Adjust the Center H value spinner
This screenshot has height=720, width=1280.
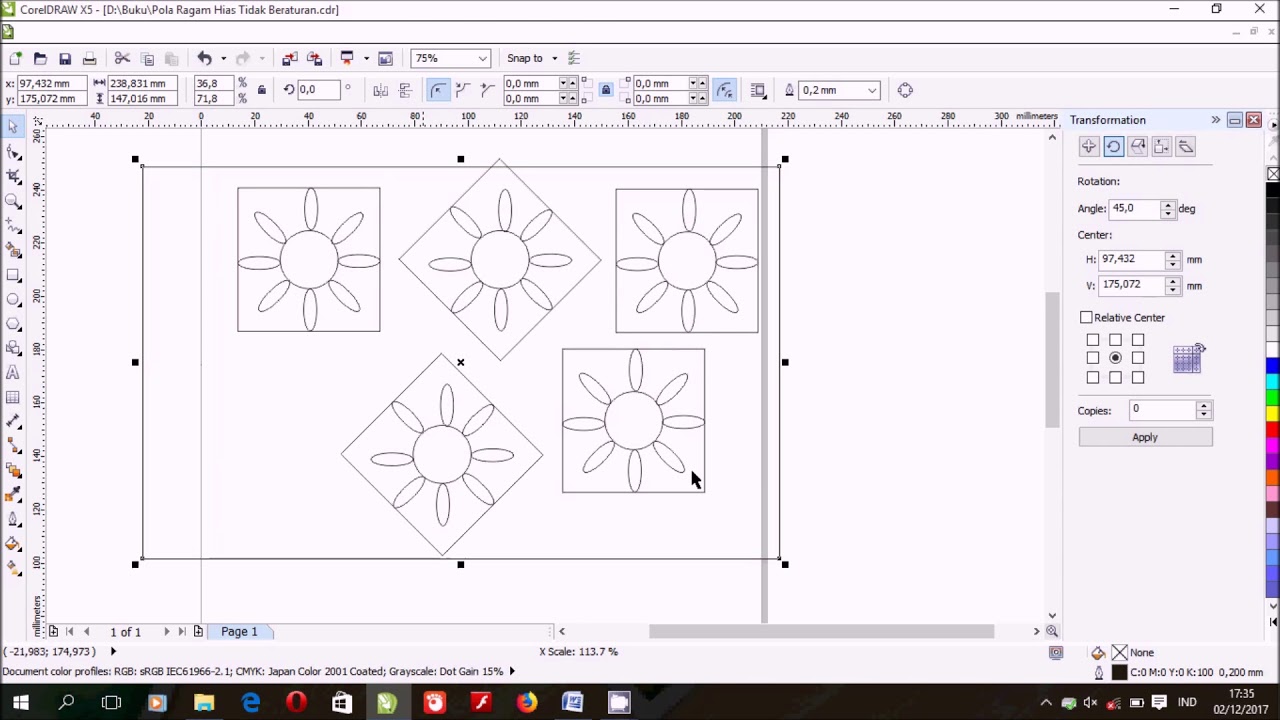(1172, 260)
